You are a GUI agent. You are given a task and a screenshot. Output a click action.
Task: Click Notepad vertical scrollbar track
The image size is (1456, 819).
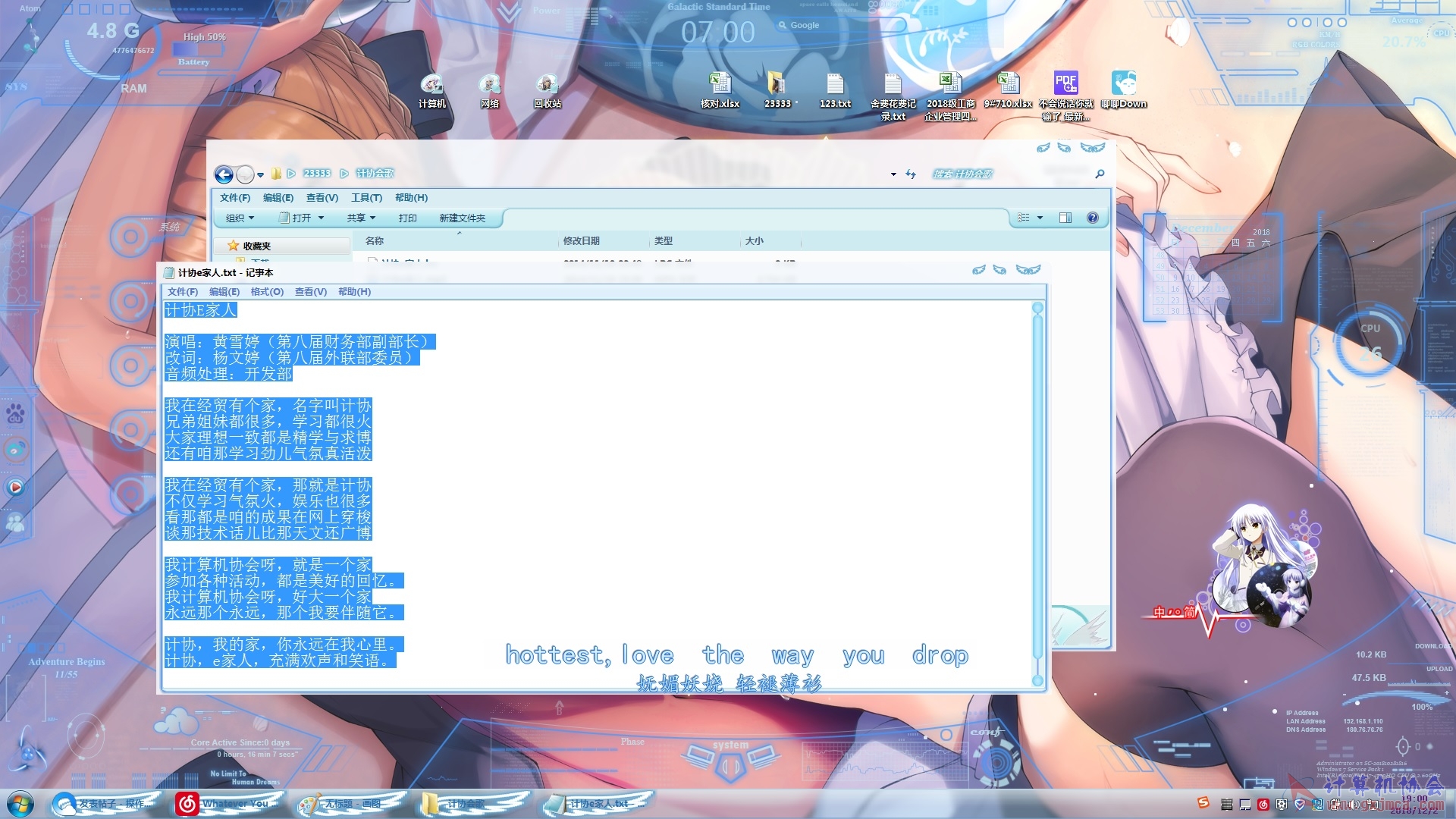(1037, 493)
